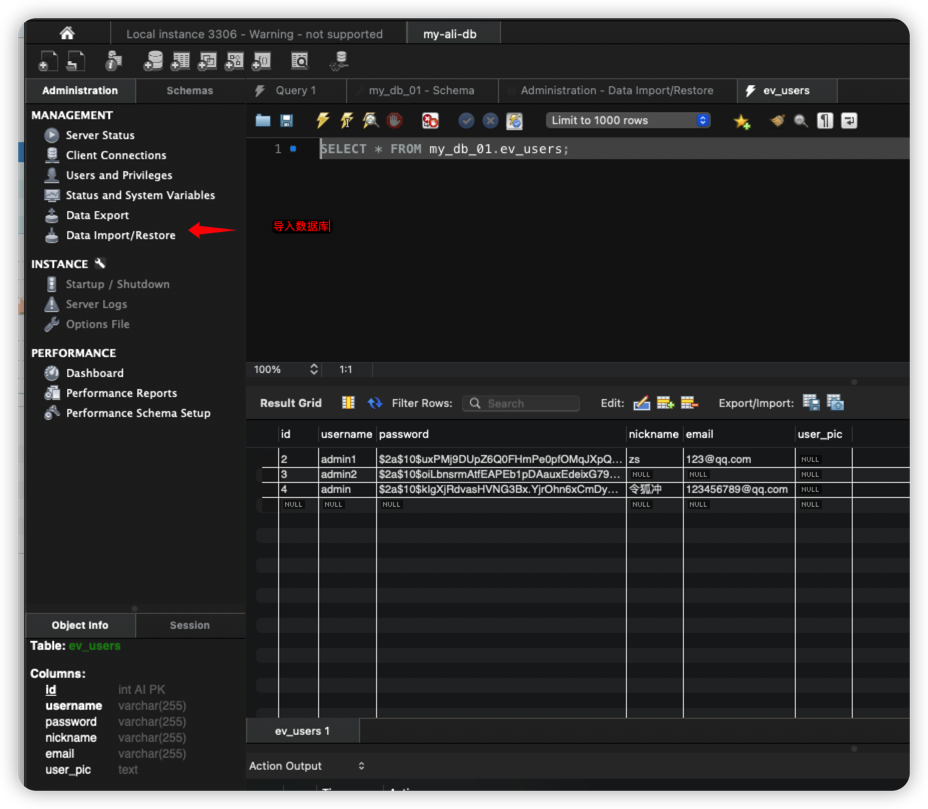Switch to the Session tab
Image resolution: width=928 pixels, height=809 pixels.
tap(189, 625)
